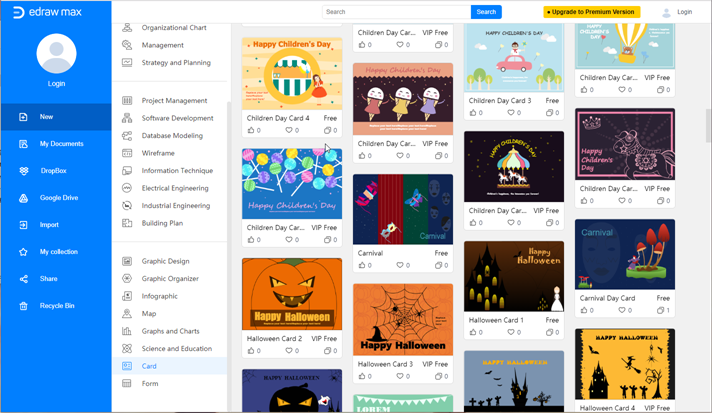This screenshot has width=712, height=413.
Task: Open Halloween Card 3 spider web thumbnail
Action: [403, 320]
